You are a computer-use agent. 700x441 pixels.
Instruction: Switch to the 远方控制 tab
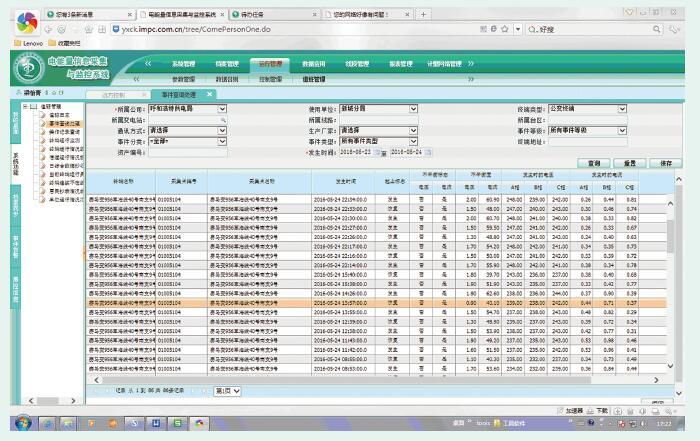tap(112, 93)
